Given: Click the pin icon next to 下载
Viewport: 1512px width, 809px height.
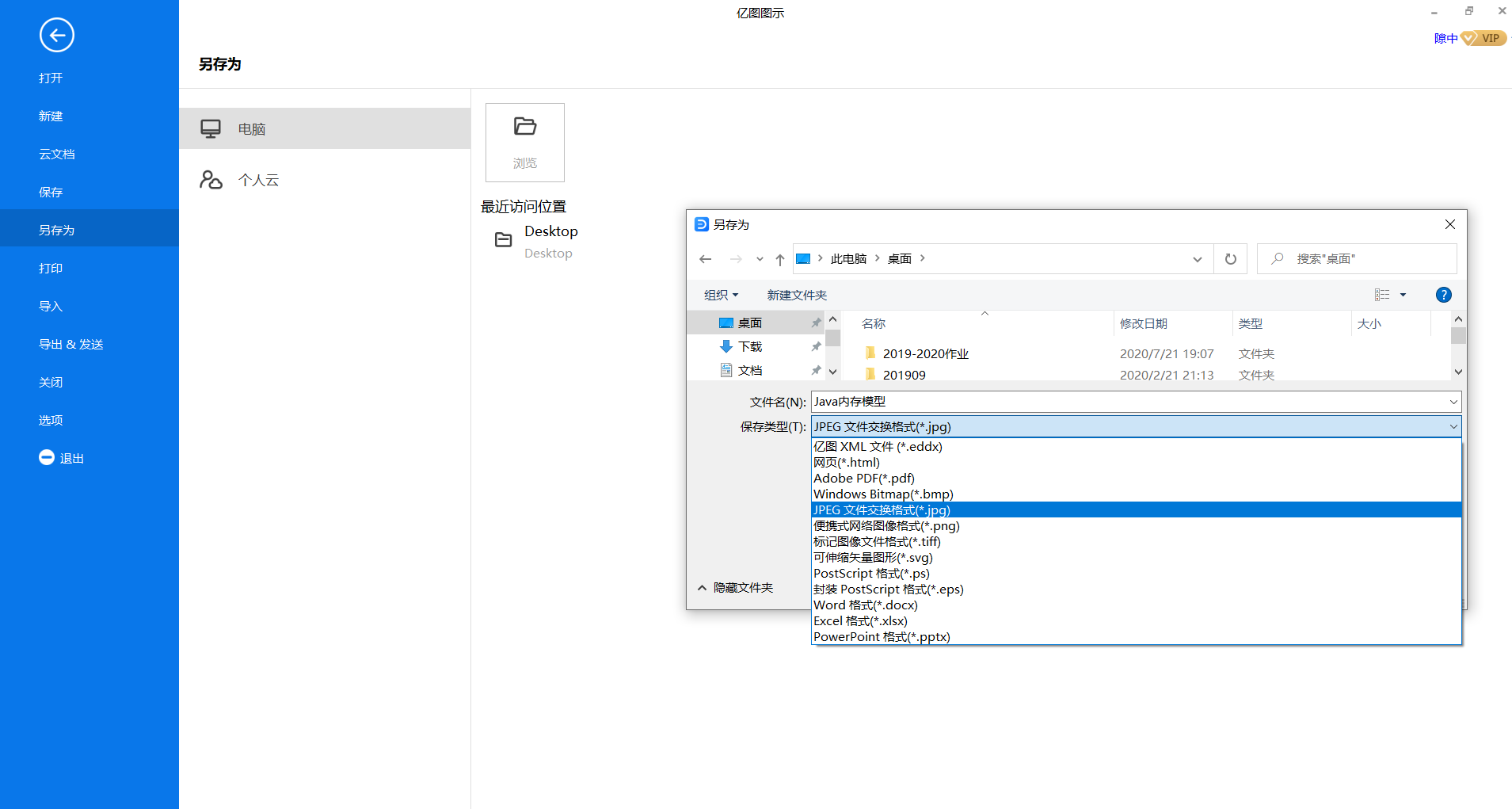Looking at the screenshot, I should [x=816, y=346].
